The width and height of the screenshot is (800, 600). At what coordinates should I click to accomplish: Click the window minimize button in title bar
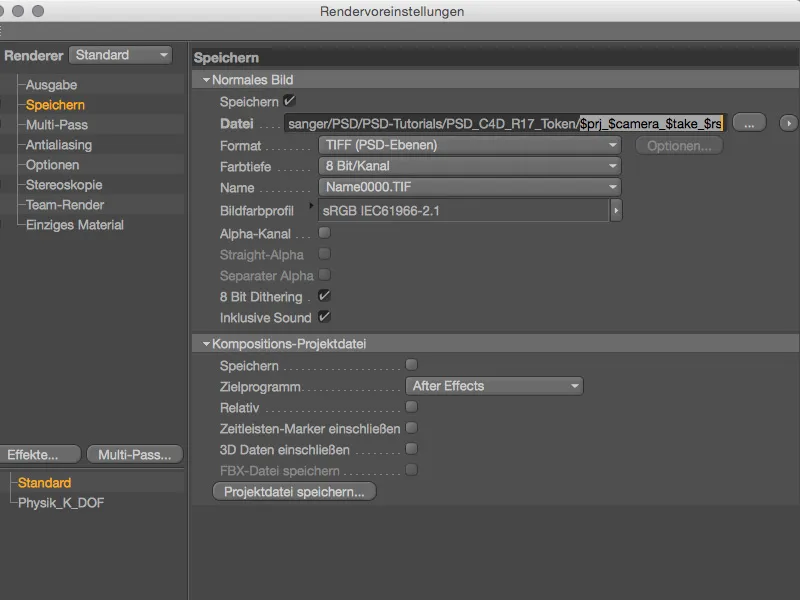[18, 11]
